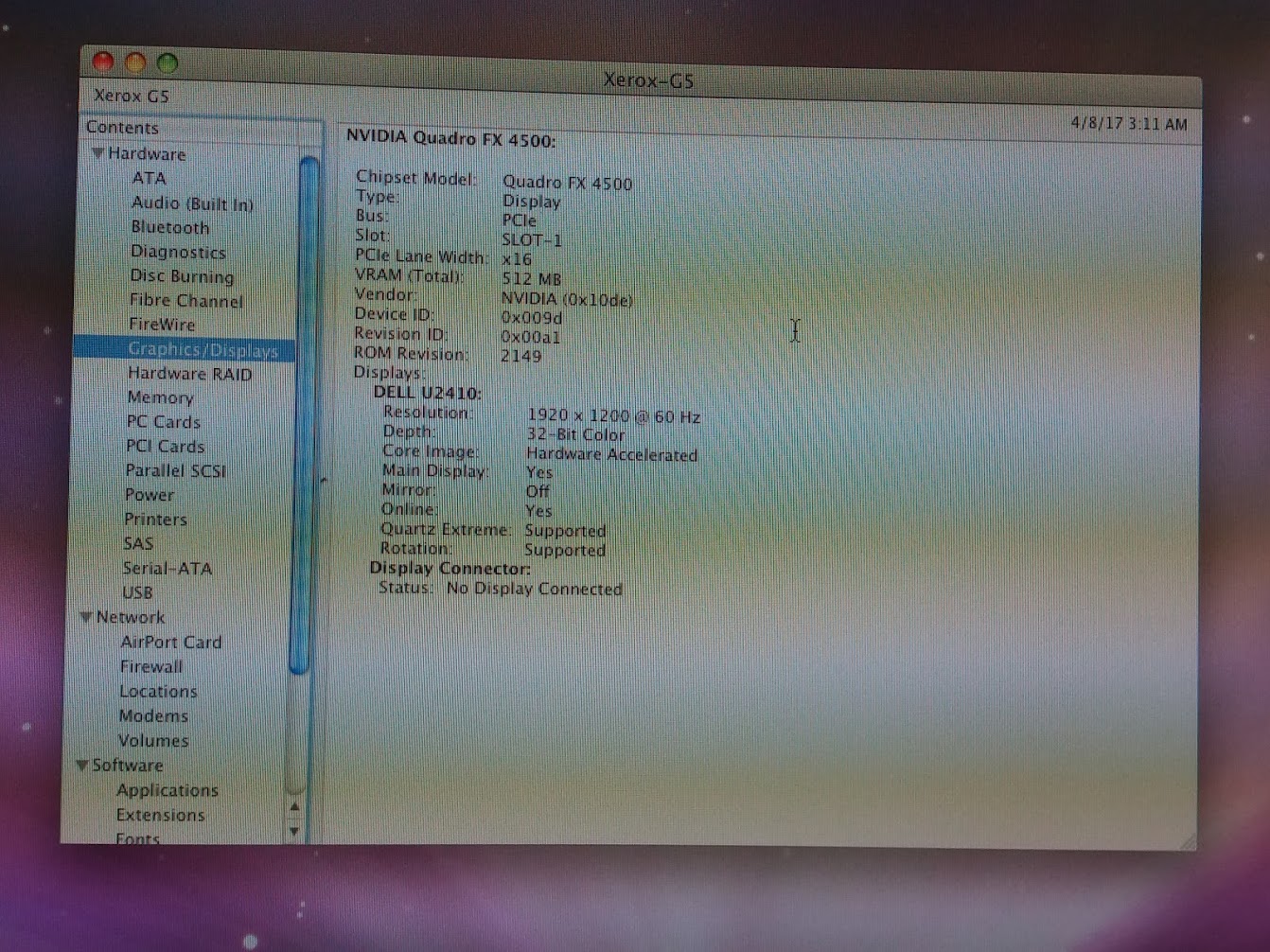Click the 4/8/17 3:11 AM timestamp
Image resolution: width=1270 pixels, height=952 pixels.
coord(1129,124)
